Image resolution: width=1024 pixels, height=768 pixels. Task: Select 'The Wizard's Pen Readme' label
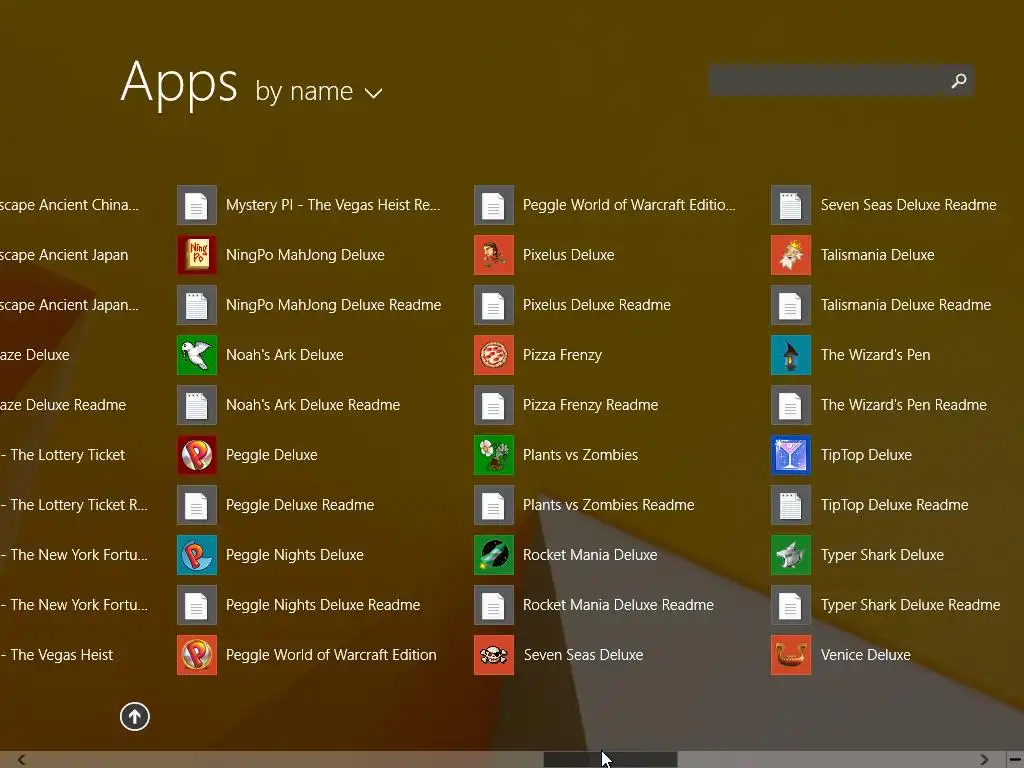click(904, 405)
